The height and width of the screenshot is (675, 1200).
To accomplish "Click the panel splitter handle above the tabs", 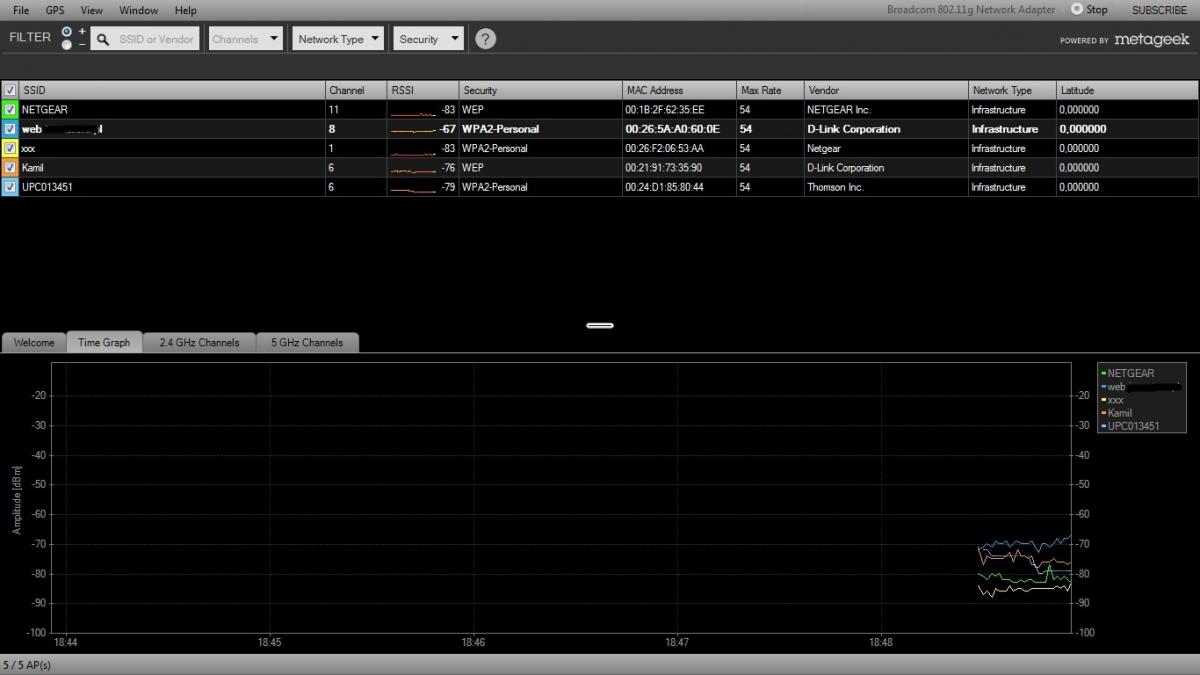I will coord(600,325).
